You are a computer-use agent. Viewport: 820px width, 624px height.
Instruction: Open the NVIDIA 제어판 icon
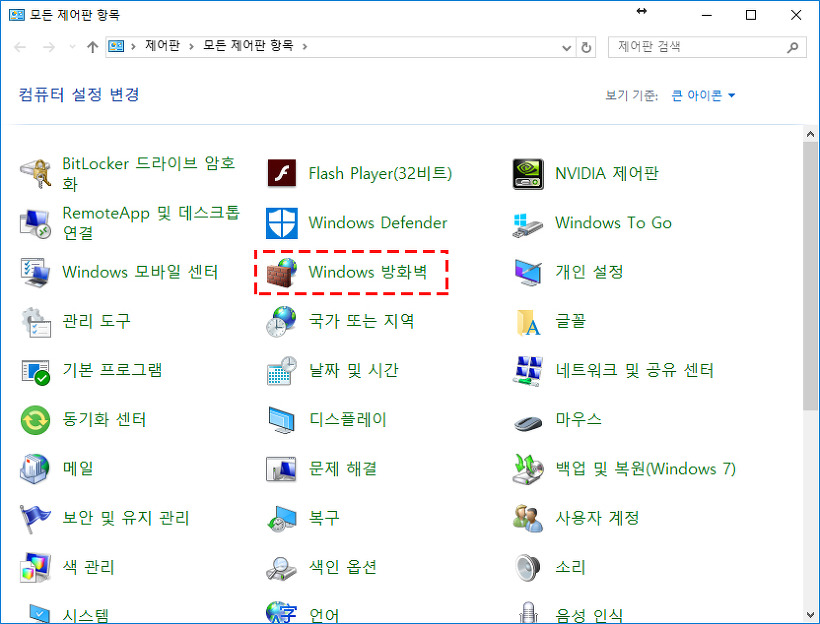528,174
